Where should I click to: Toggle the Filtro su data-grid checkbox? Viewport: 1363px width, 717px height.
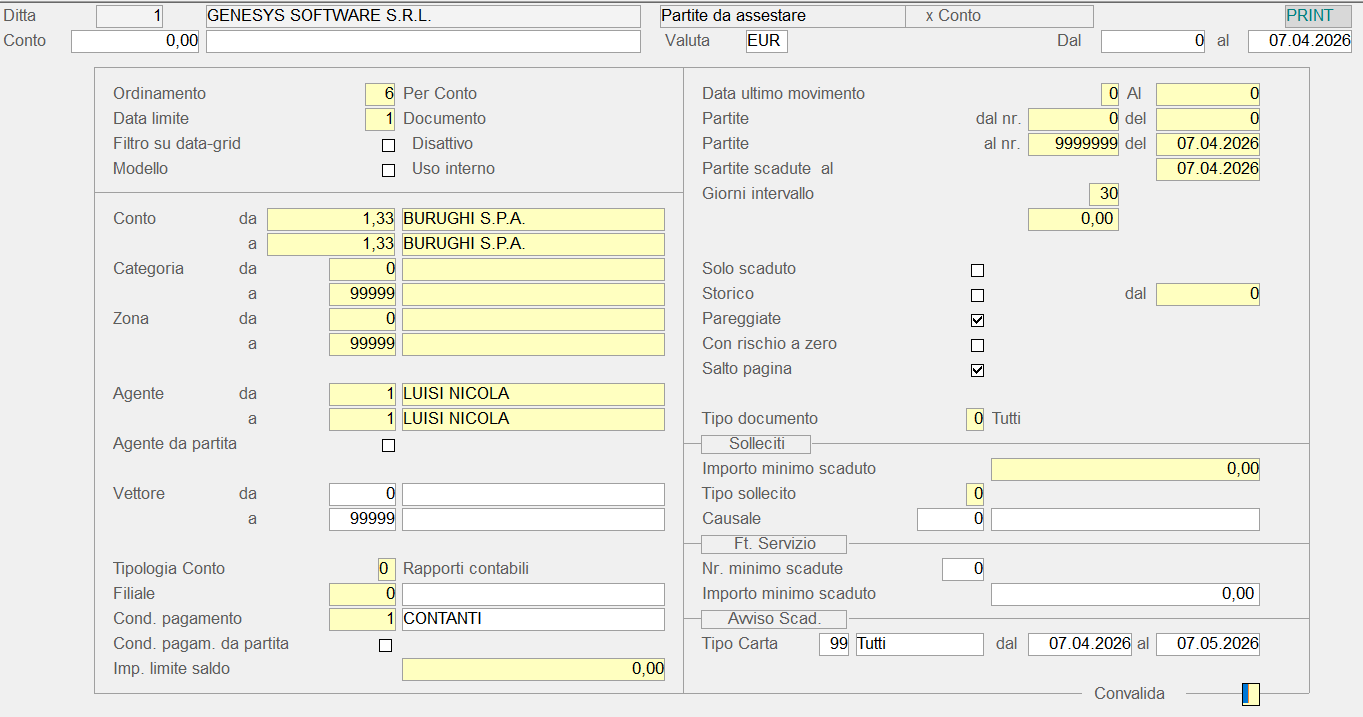click(388, 145)
